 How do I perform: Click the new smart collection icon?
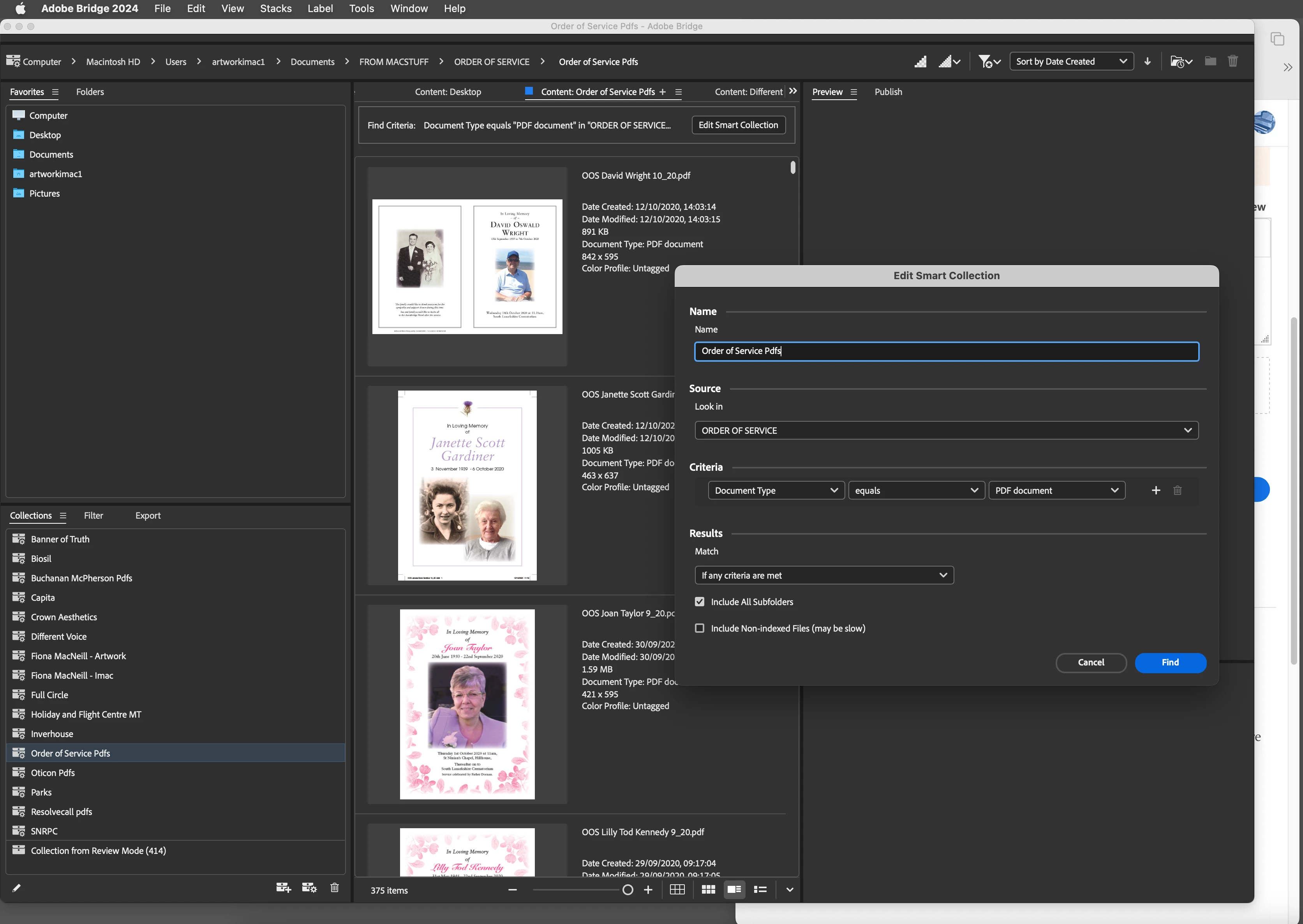[x=309, y=887]
